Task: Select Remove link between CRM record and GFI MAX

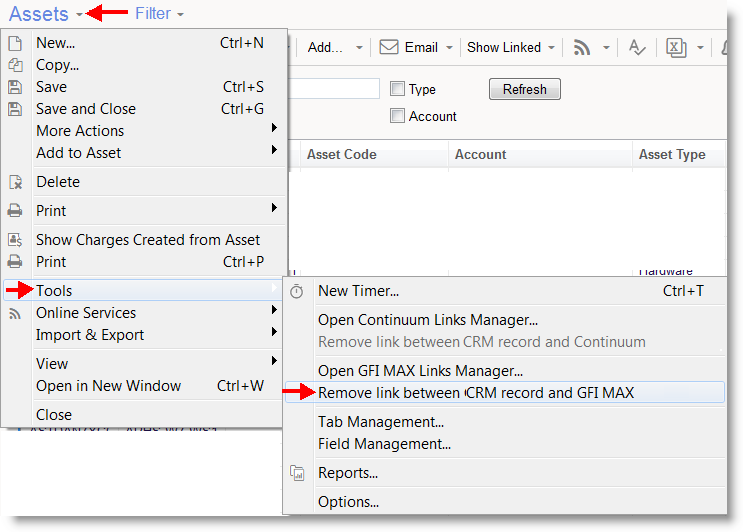Action: pyautogui.click(x=476, y=393)
